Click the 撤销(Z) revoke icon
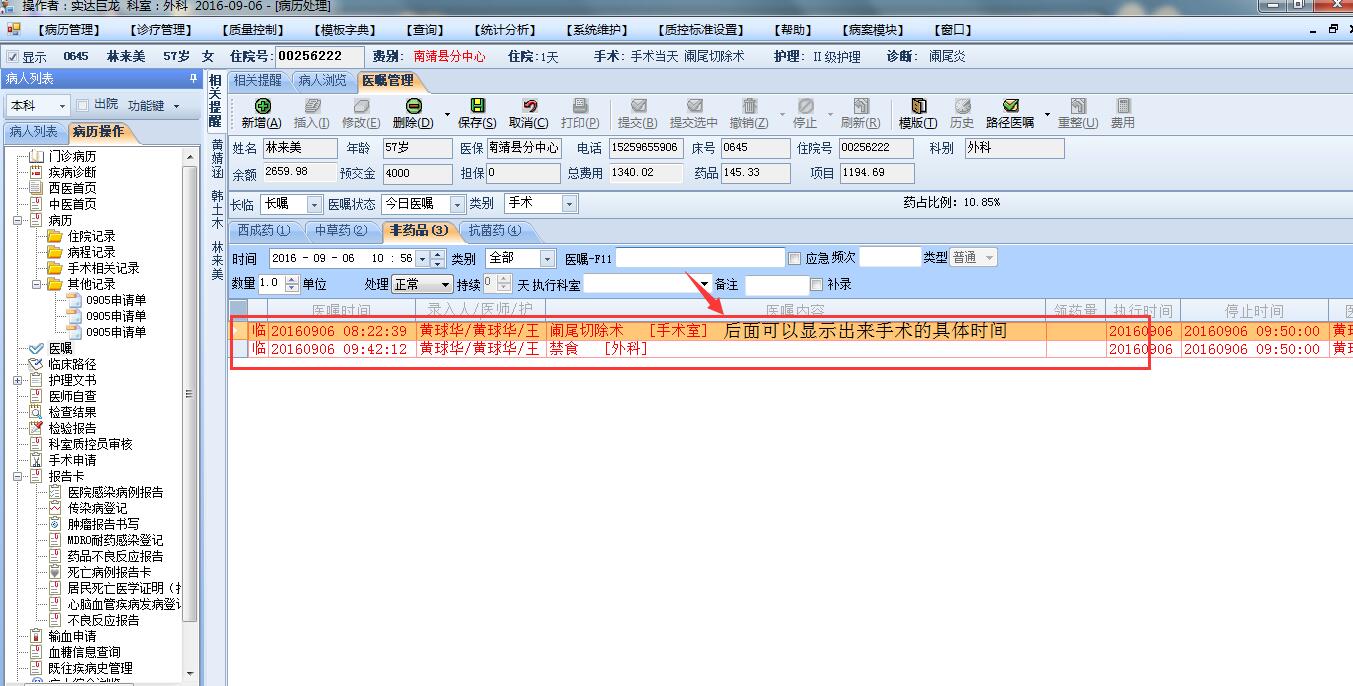Viewport: 1353px width, 686px height. click(x=749, y=106)
